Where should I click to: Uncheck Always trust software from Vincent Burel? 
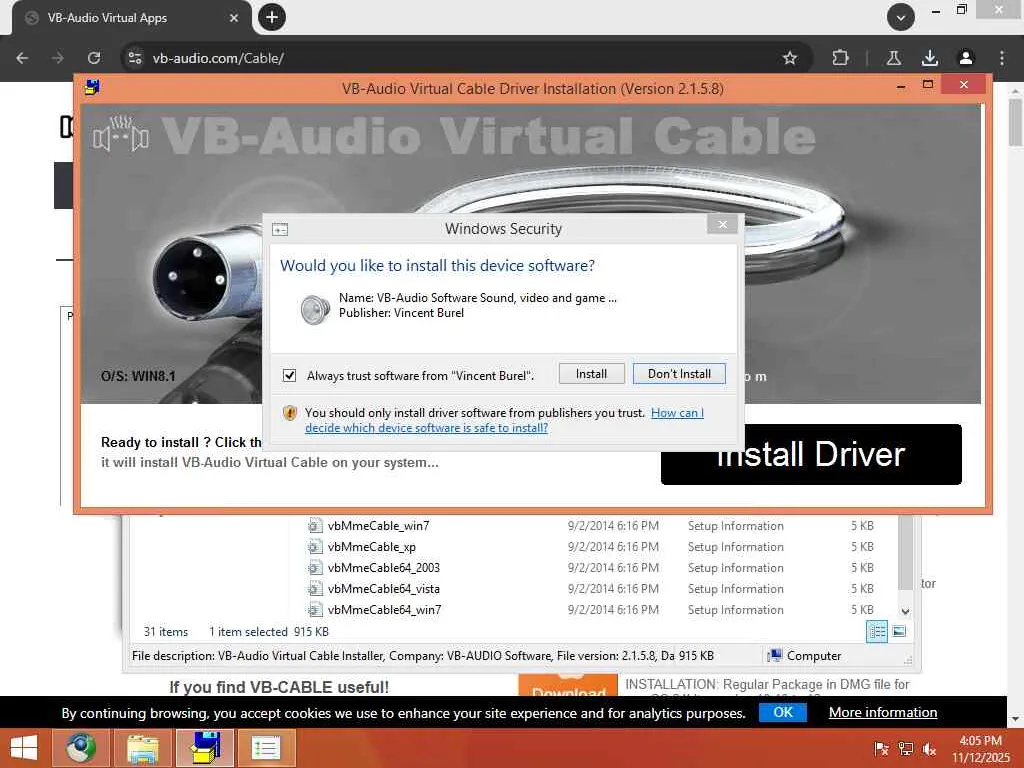point(289,376)
